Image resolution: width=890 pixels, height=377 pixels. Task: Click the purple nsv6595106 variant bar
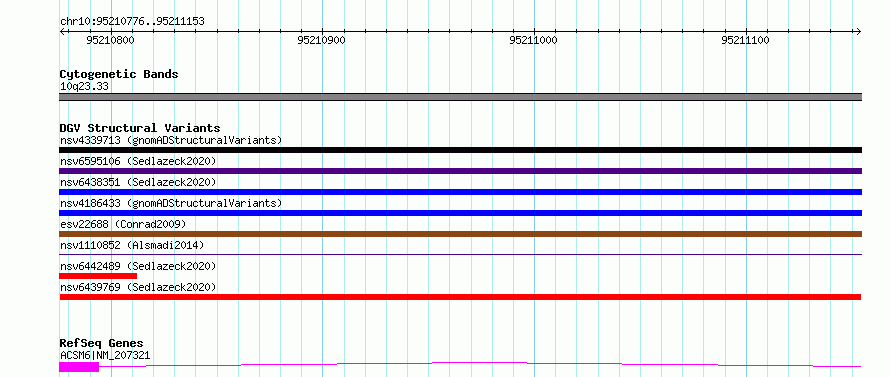coord(460,171)
